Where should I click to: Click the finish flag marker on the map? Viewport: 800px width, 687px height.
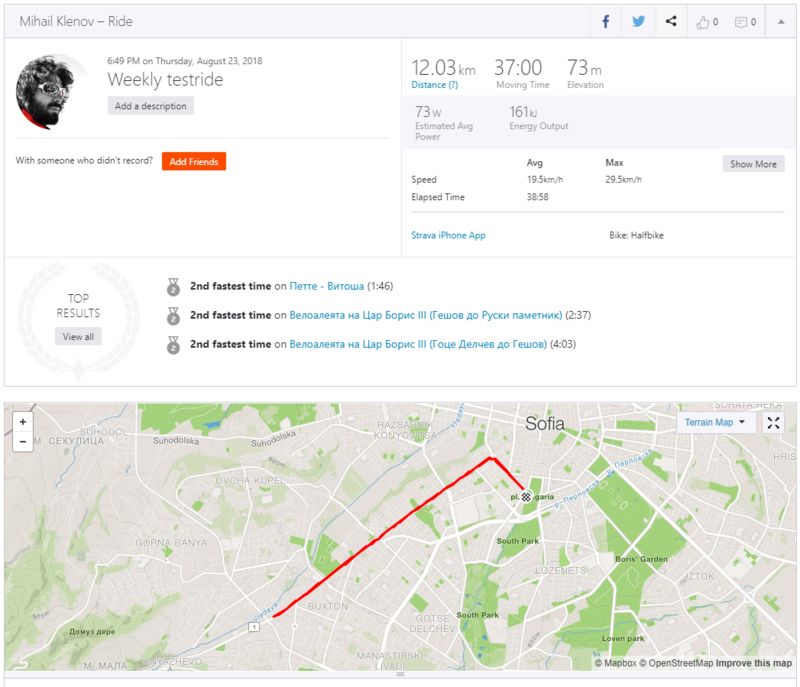click(526, 496)
